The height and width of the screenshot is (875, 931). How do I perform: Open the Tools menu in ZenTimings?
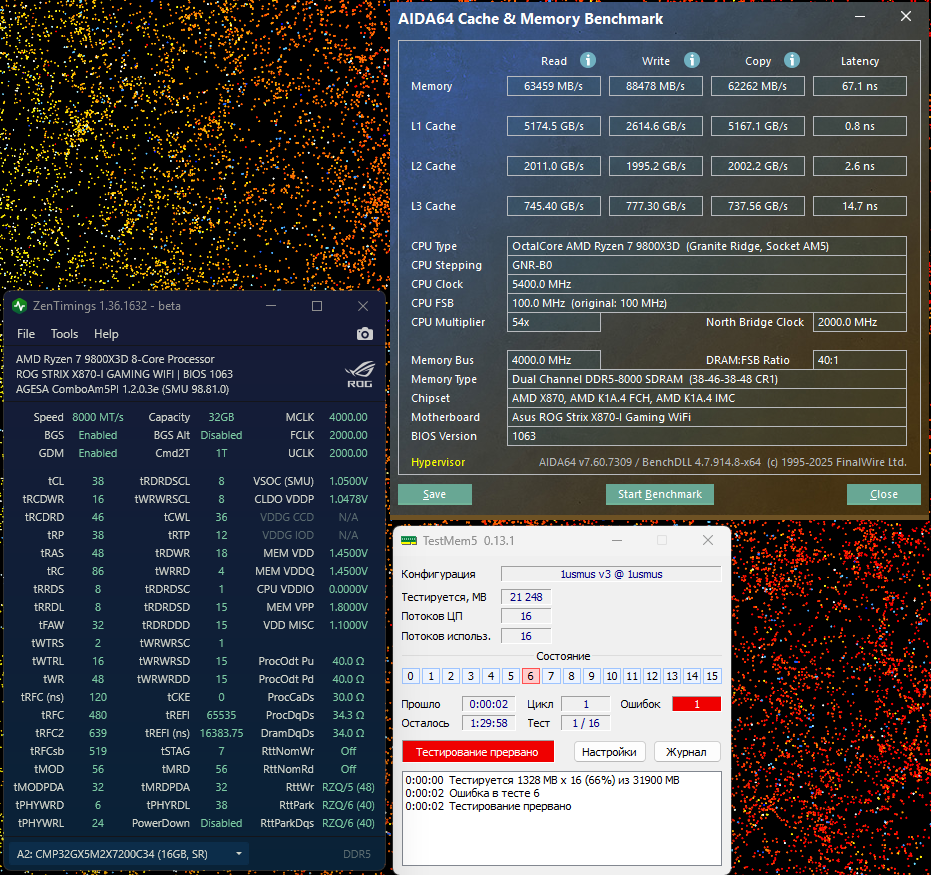coord(64,334)
